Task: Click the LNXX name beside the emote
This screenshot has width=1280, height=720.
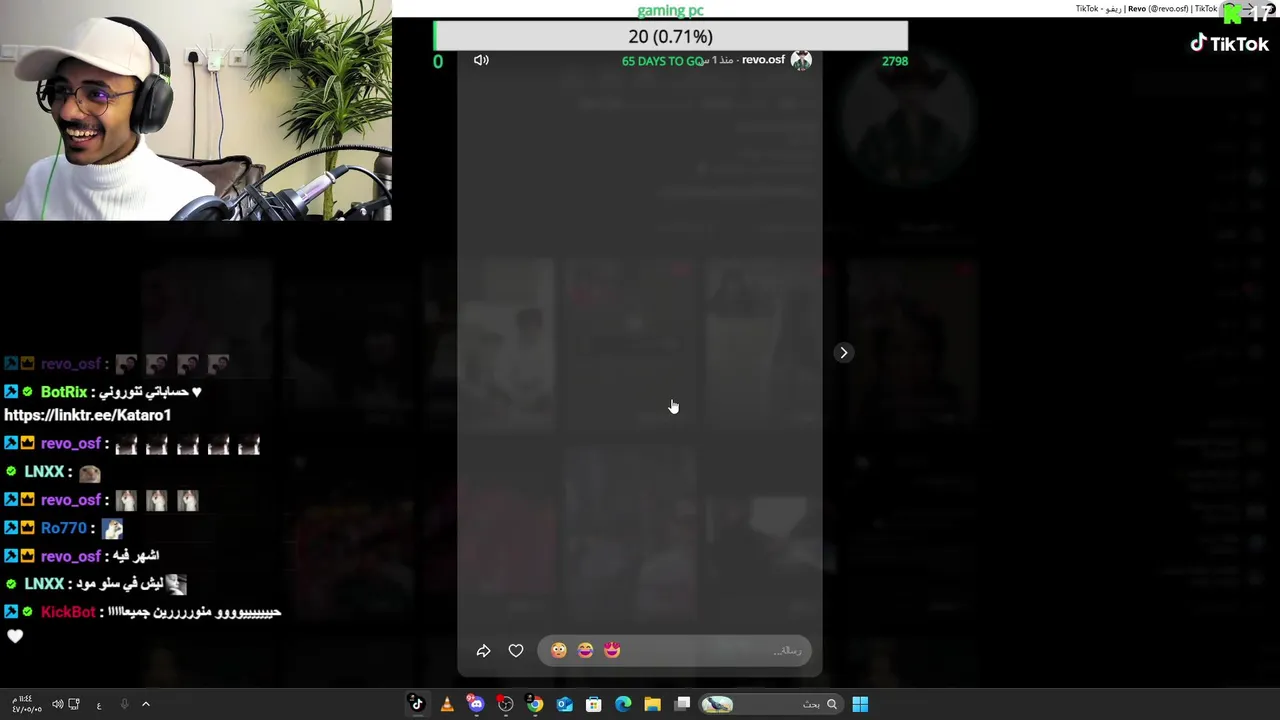Action: pyautogui.click(x=44, y=471)
